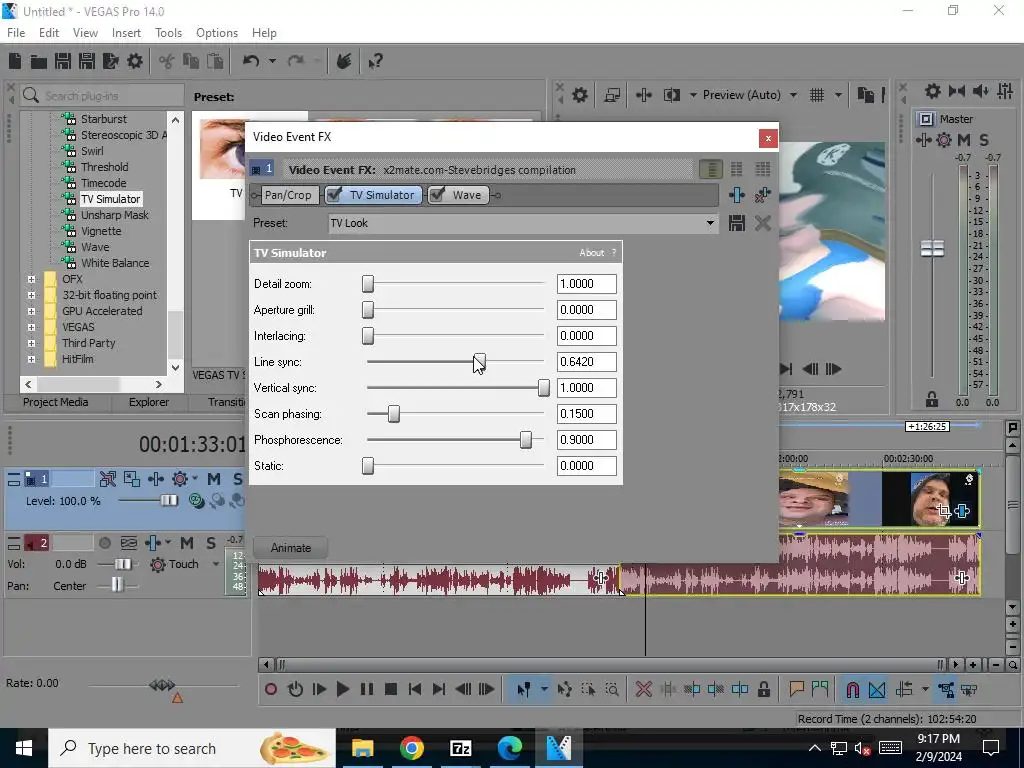1024x768 pixels.
Task: Expand the 32-bit floating point folder
Action: pyautogui.click(x=31, y=295)
